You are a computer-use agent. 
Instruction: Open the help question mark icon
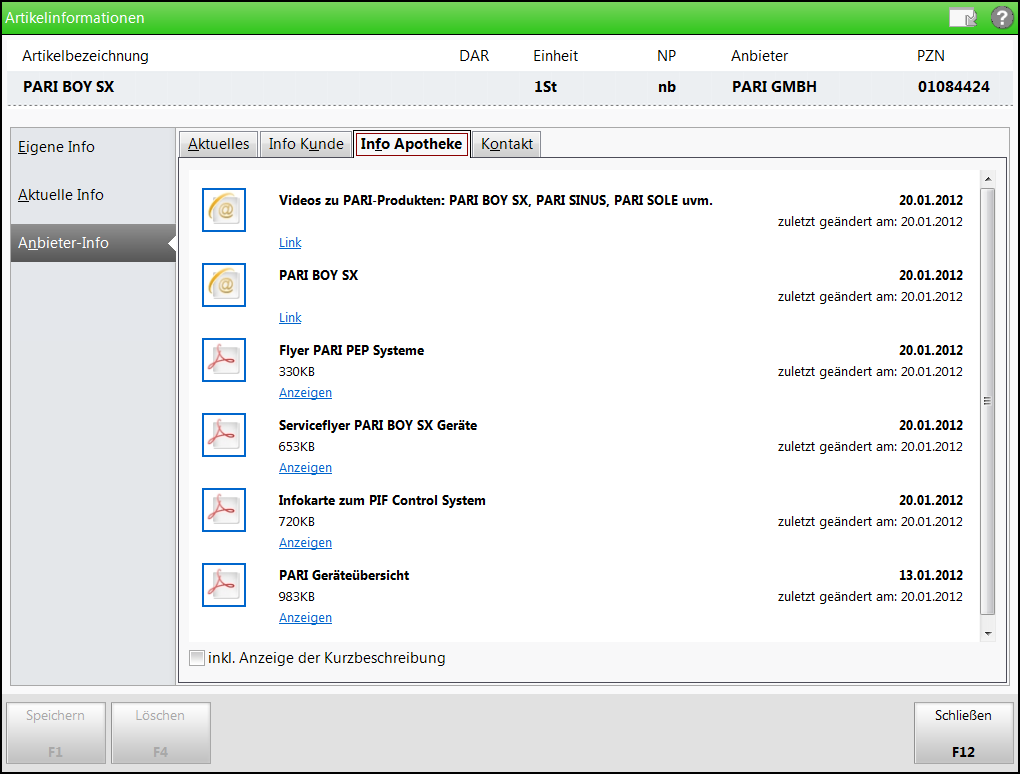pos(1002,18)
